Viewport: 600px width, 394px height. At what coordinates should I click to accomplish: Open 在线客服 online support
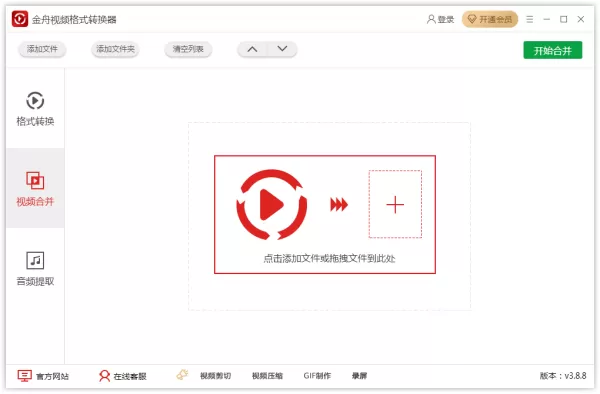click(x=122, y=376)
